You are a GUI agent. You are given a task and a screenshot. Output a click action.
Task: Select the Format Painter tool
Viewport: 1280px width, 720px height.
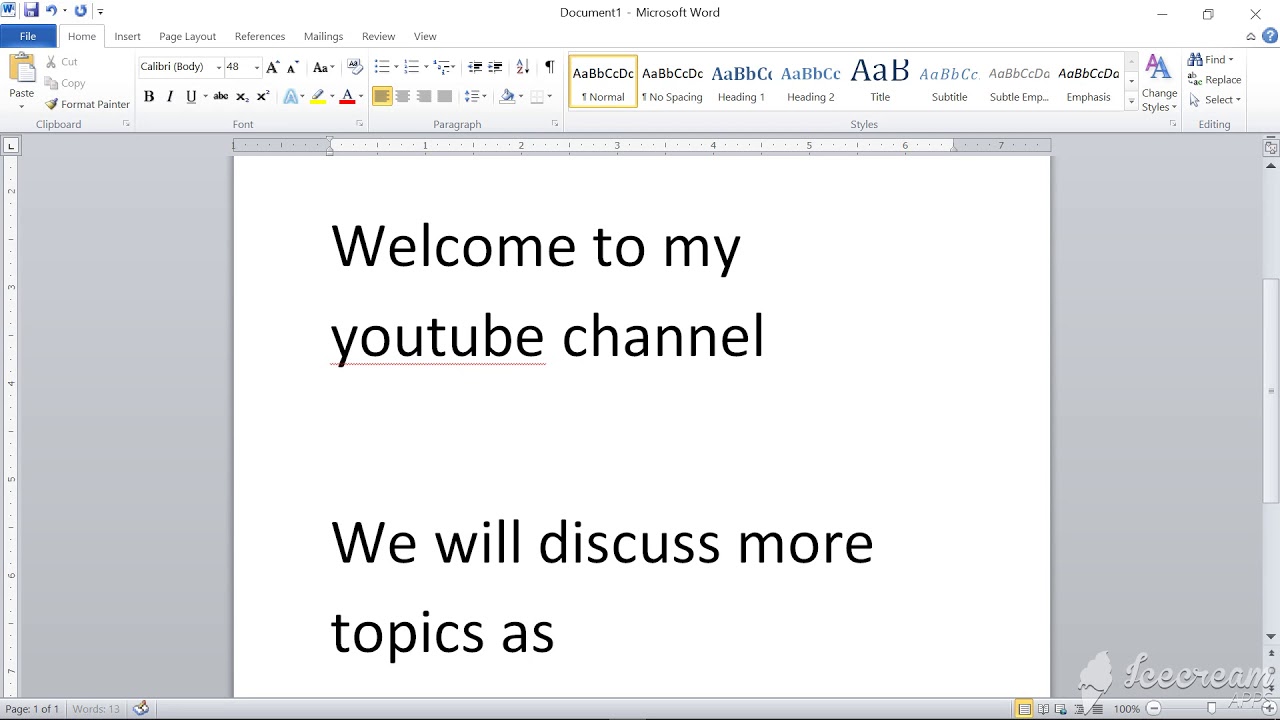(x=87, y=104)
